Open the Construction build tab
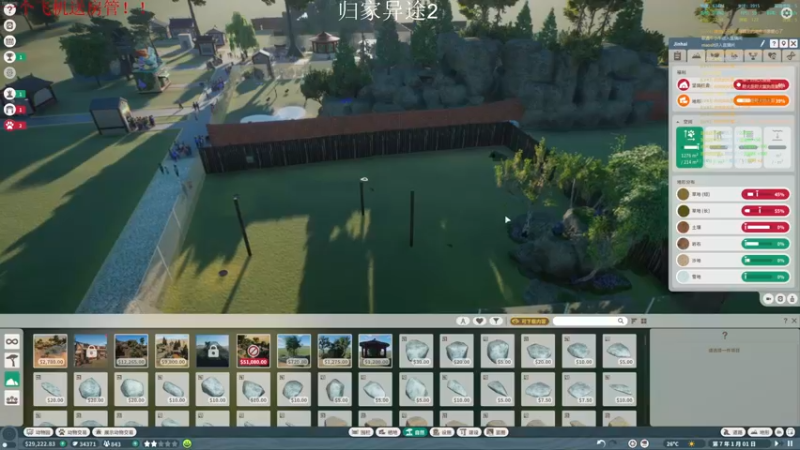The width and height of the screenshot is (800, 450). [469, 432]
